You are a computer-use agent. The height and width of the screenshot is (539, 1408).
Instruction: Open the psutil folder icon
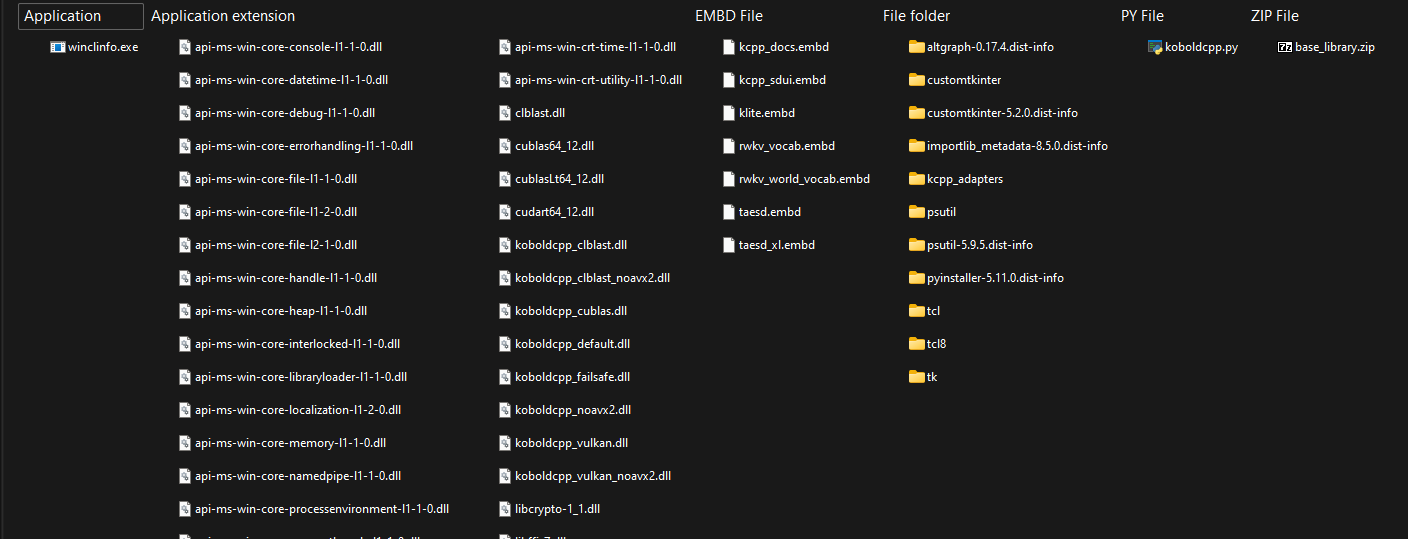pos(917,212)
